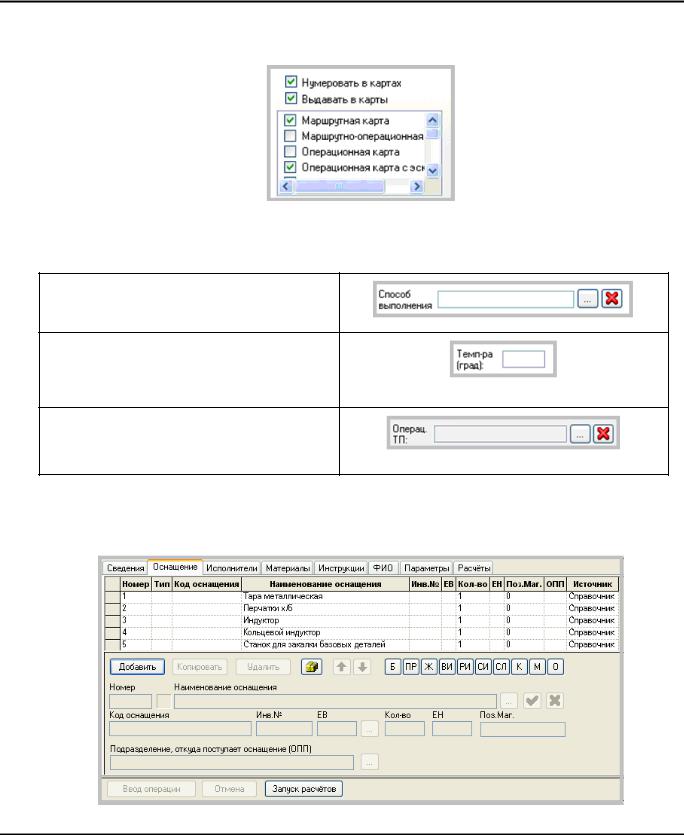Click the 'К' equipment type button
The width and height of the screenshot is (684, 835).
coord(519,667)
